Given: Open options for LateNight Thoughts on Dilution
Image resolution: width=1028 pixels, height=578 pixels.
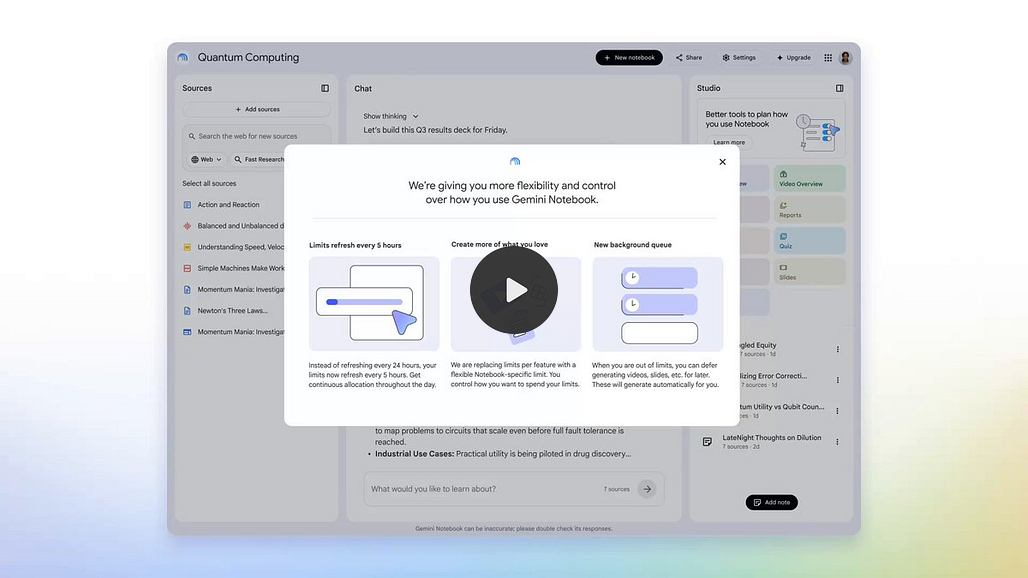Looking at the screenshot, I should coord(837,442).
